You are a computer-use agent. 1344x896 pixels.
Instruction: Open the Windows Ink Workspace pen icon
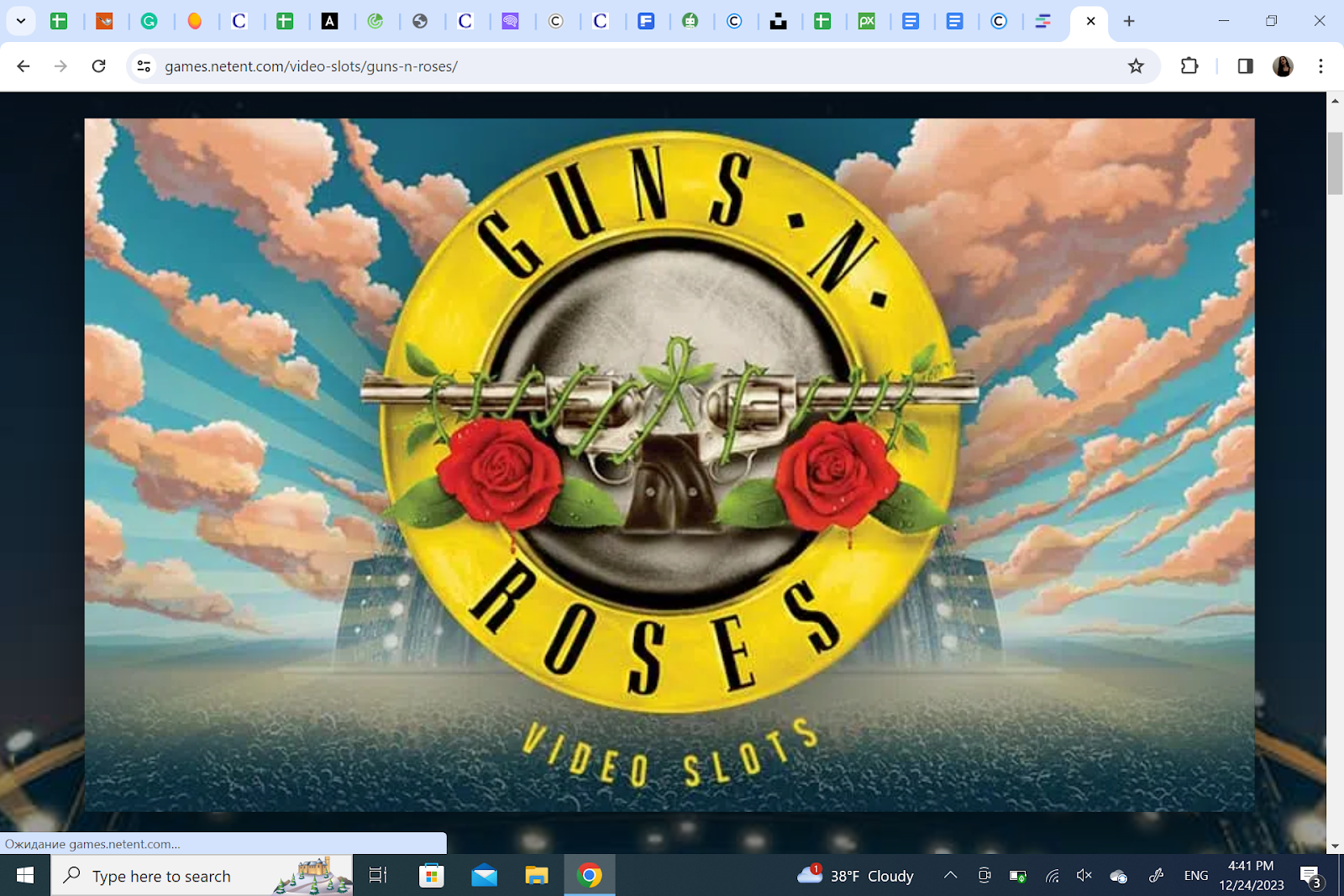[1156, 876]
